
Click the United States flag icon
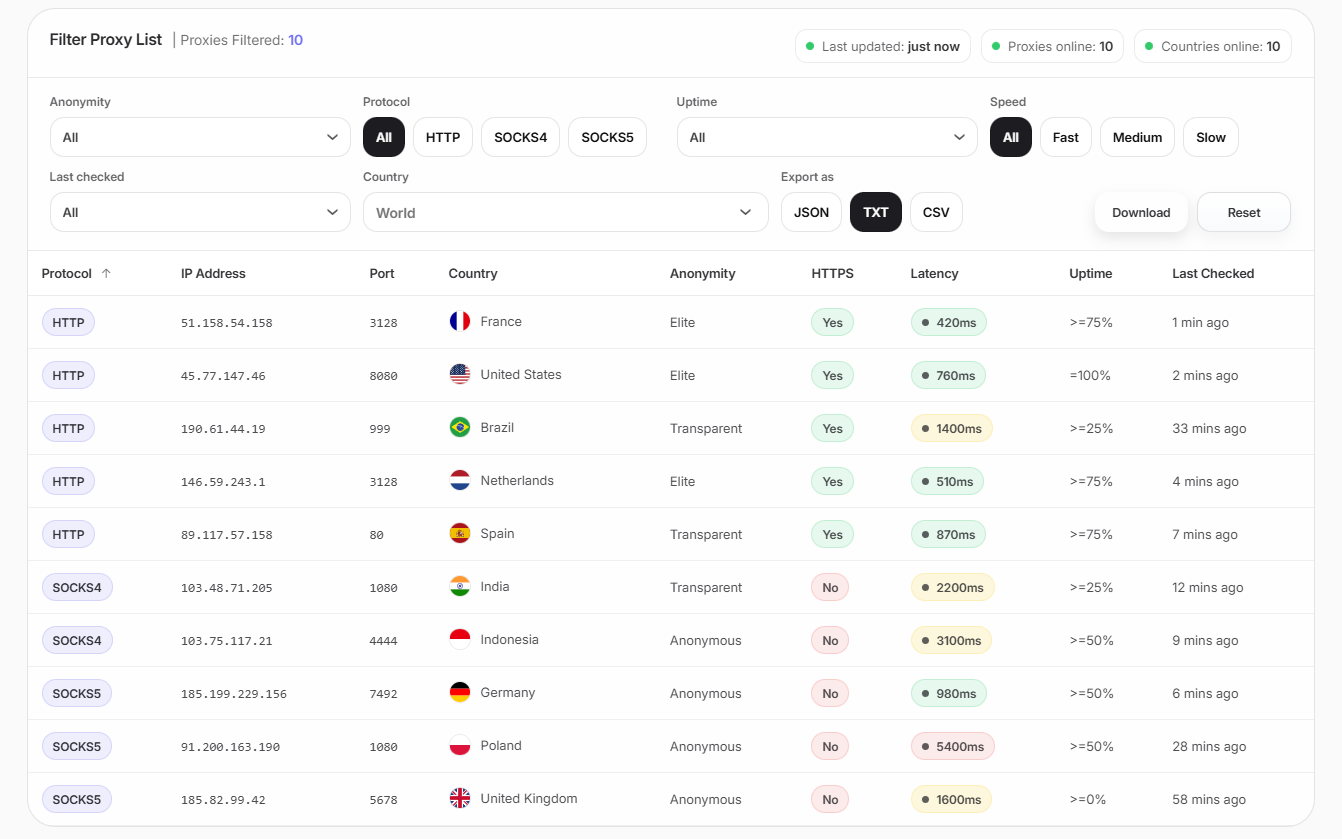[460, 374]
